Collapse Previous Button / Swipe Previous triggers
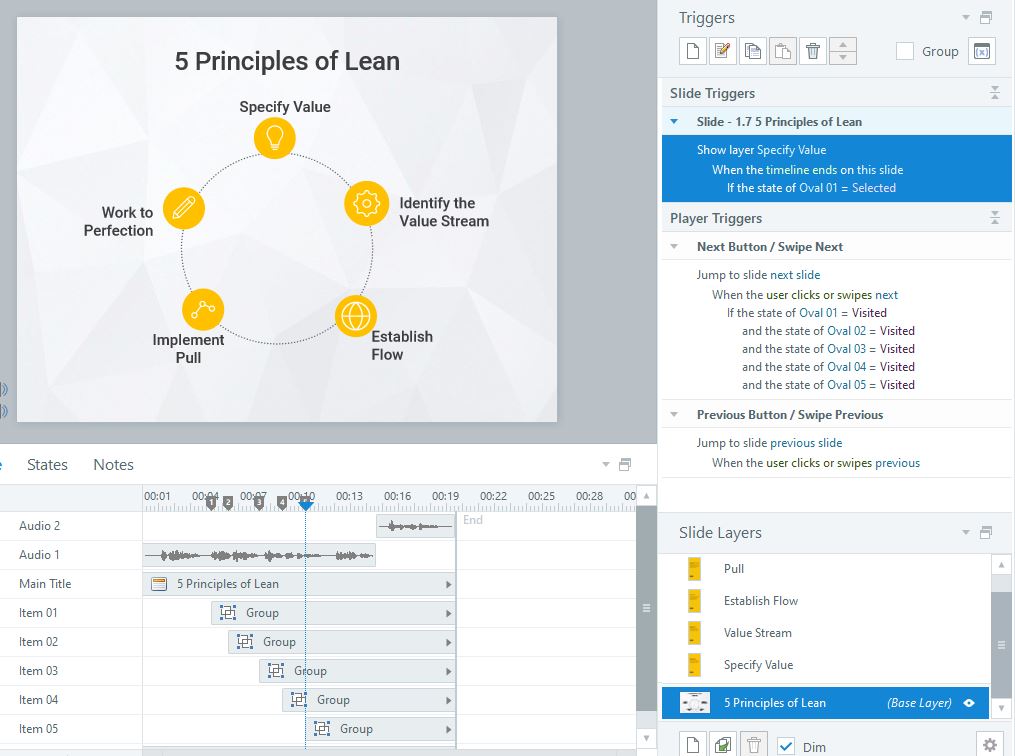 click(674, 415)
